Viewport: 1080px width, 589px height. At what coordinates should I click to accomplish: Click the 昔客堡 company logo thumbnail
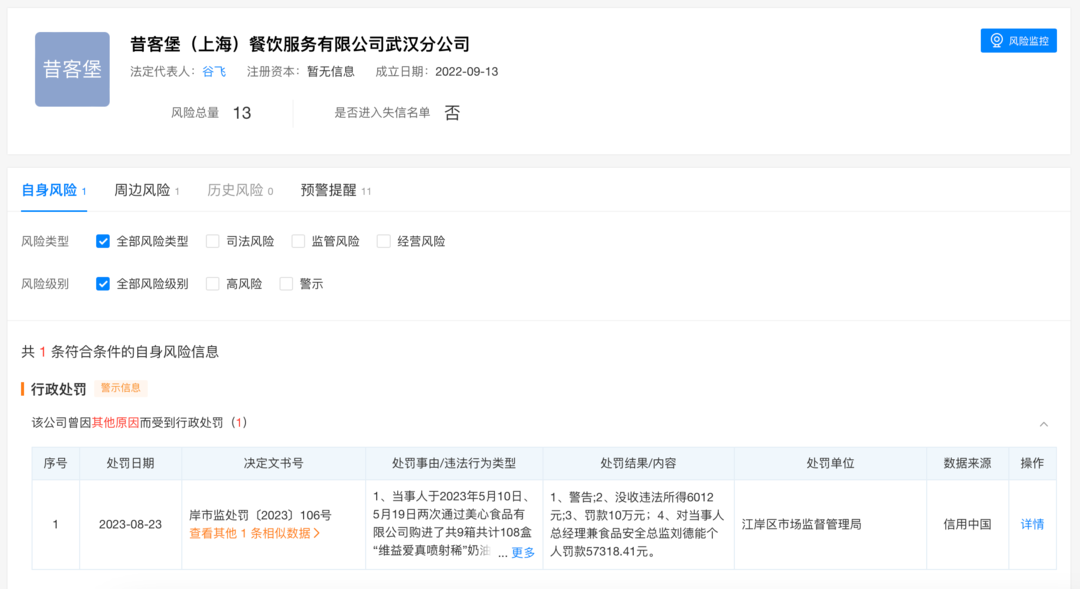tap(72, 69)
